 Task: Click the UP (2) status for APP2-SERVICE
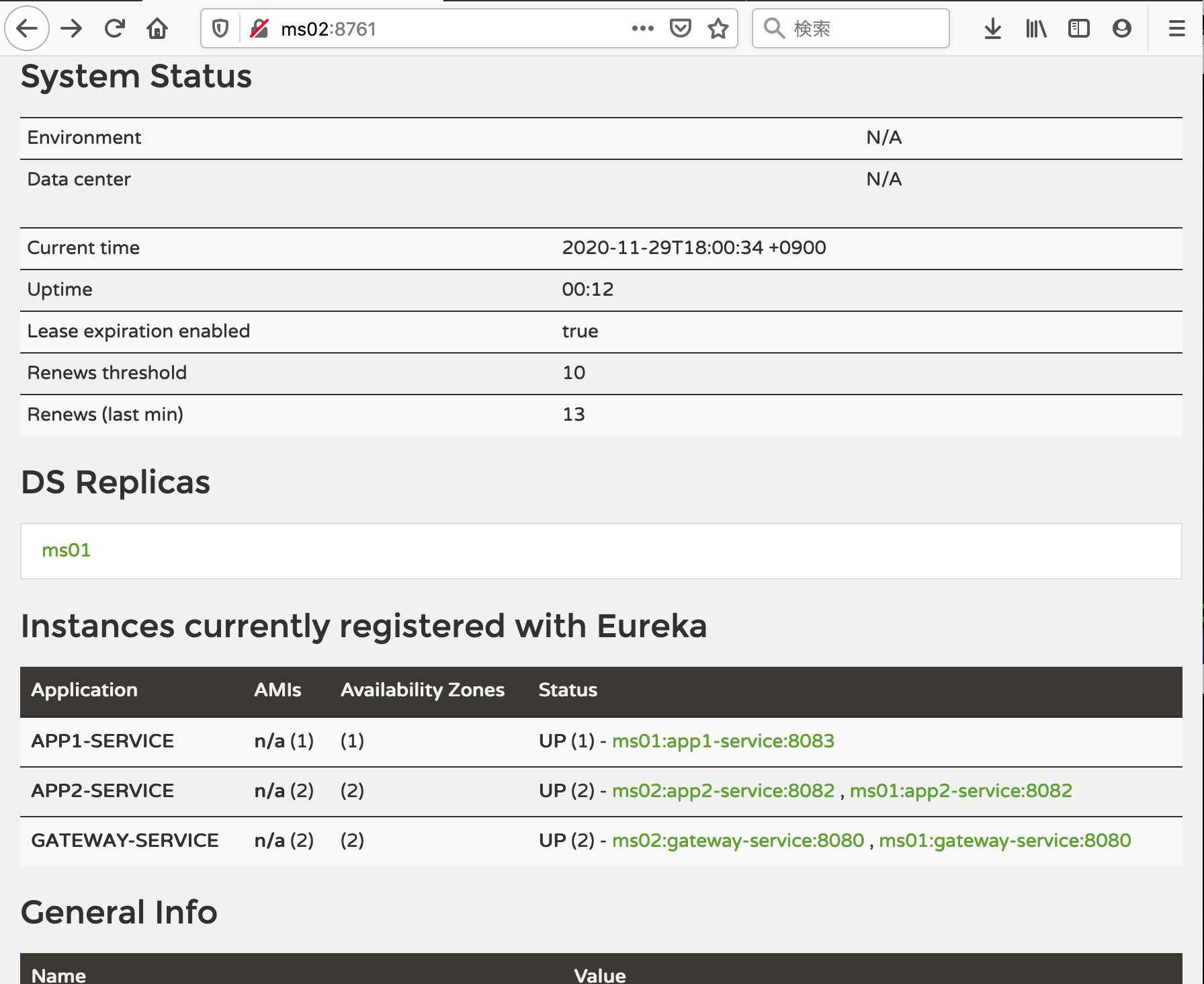pos(566,791)
